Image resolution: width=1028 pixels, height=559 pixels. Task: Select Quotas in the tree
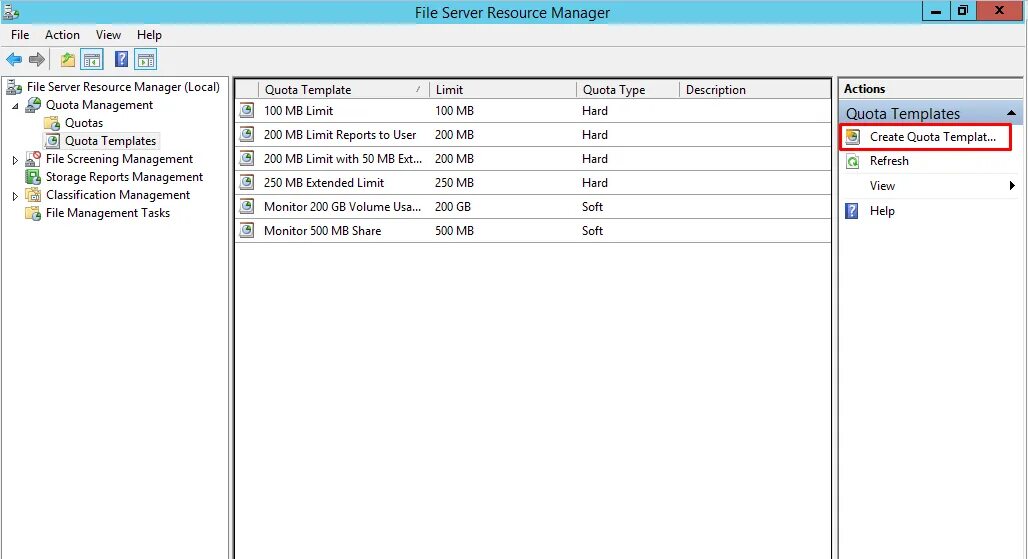click(84, 123)
